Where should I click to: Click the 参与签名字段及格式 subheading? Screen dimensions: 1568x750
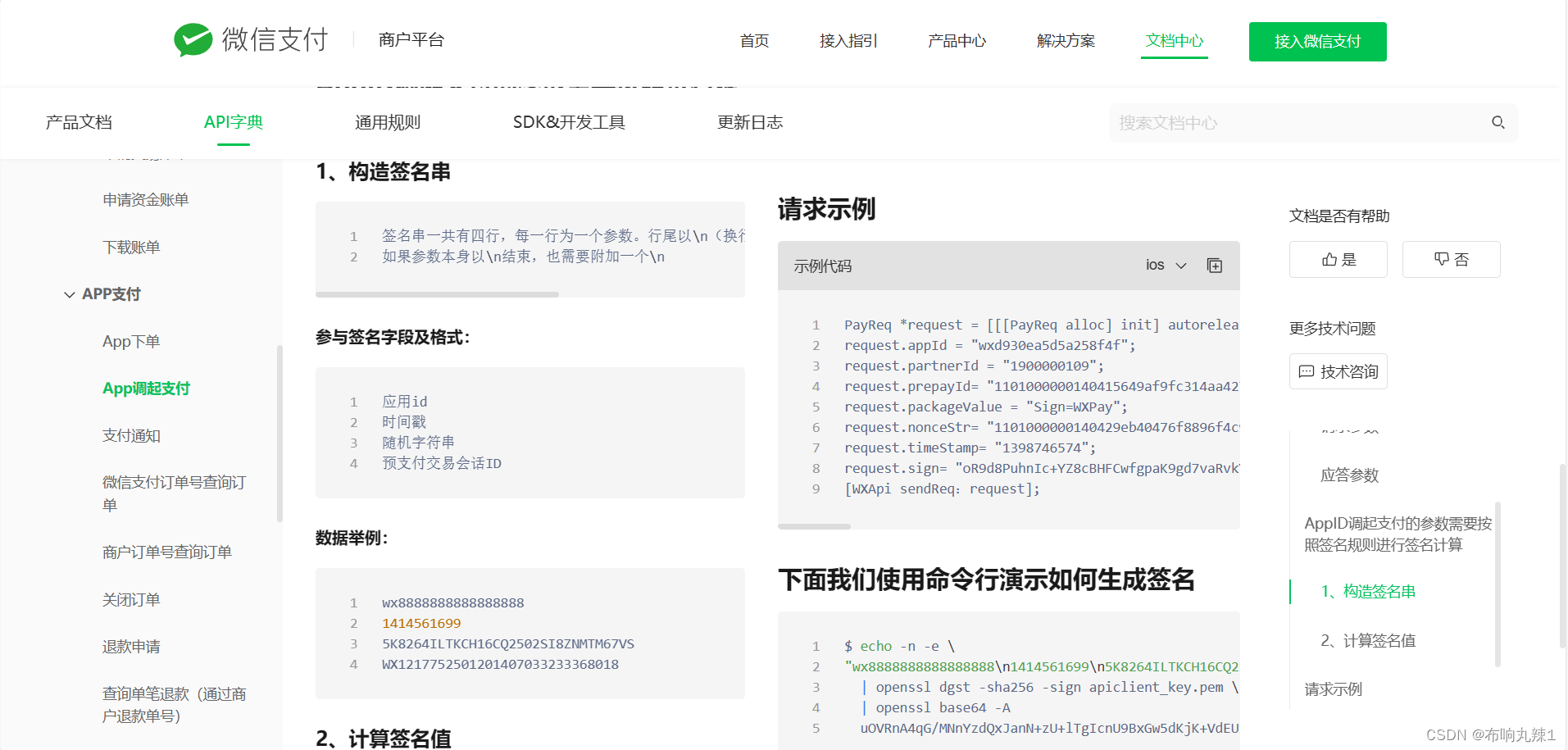tap(393, 338)
